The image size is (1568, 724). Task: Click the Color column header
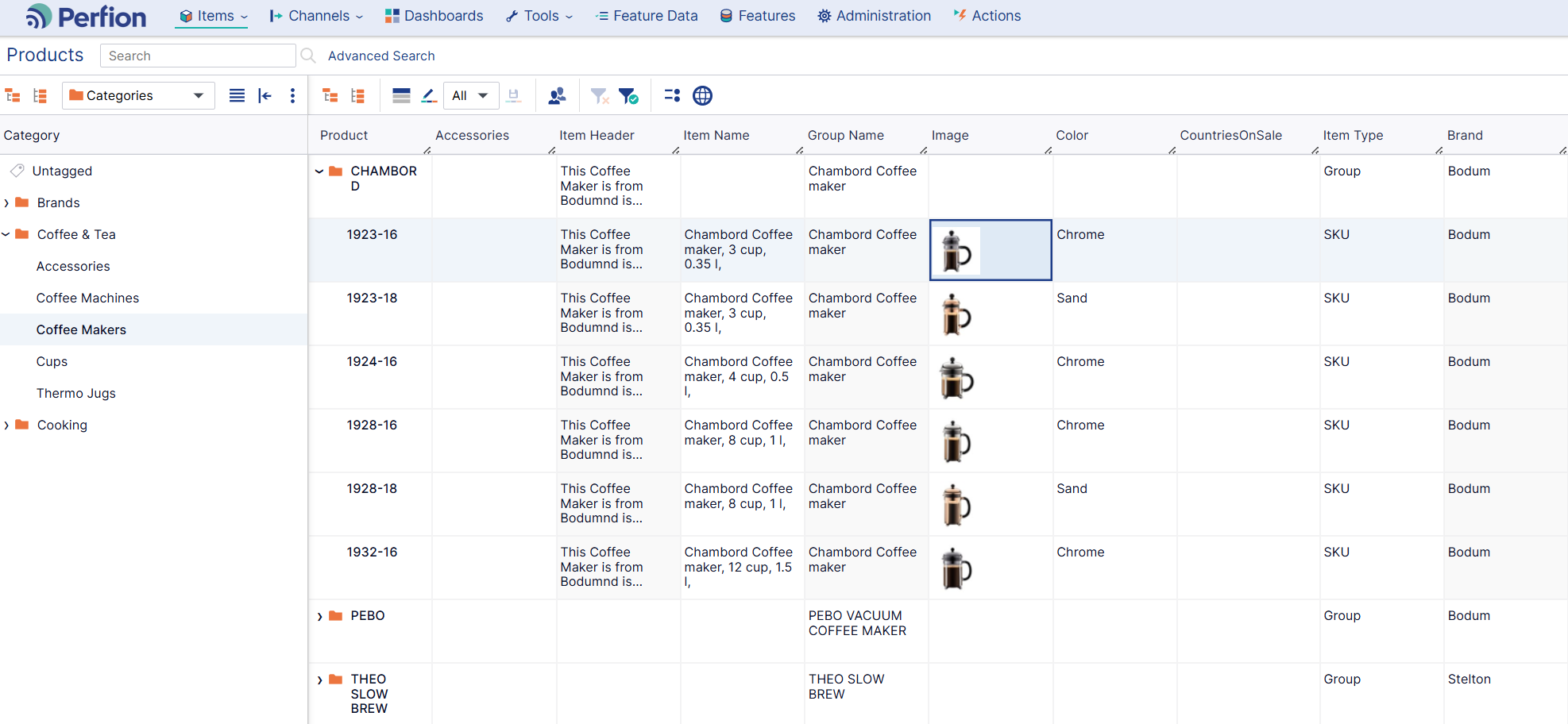(x=1072, y=135)
